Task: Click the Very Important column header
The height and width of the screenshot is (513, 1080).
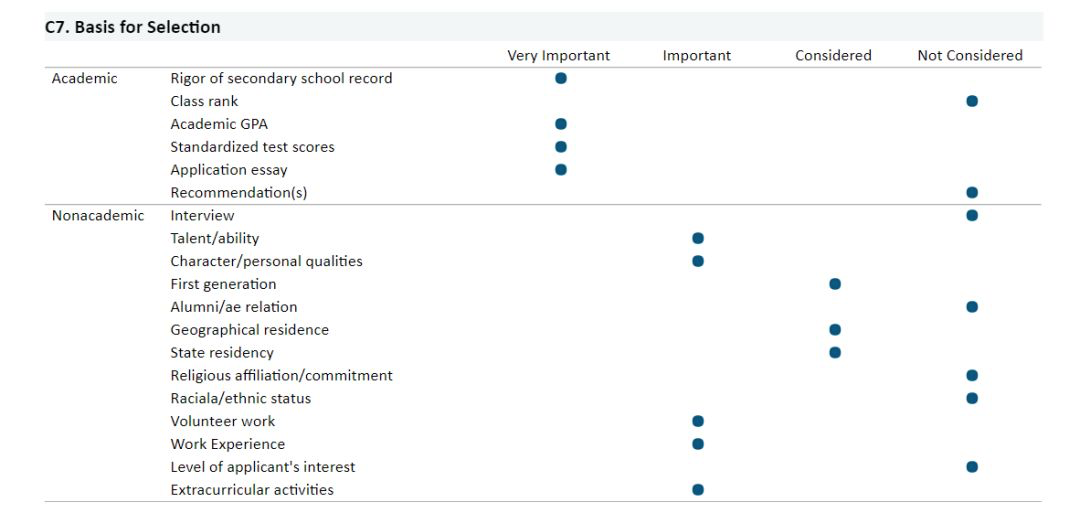Action: tap(558, 56)
